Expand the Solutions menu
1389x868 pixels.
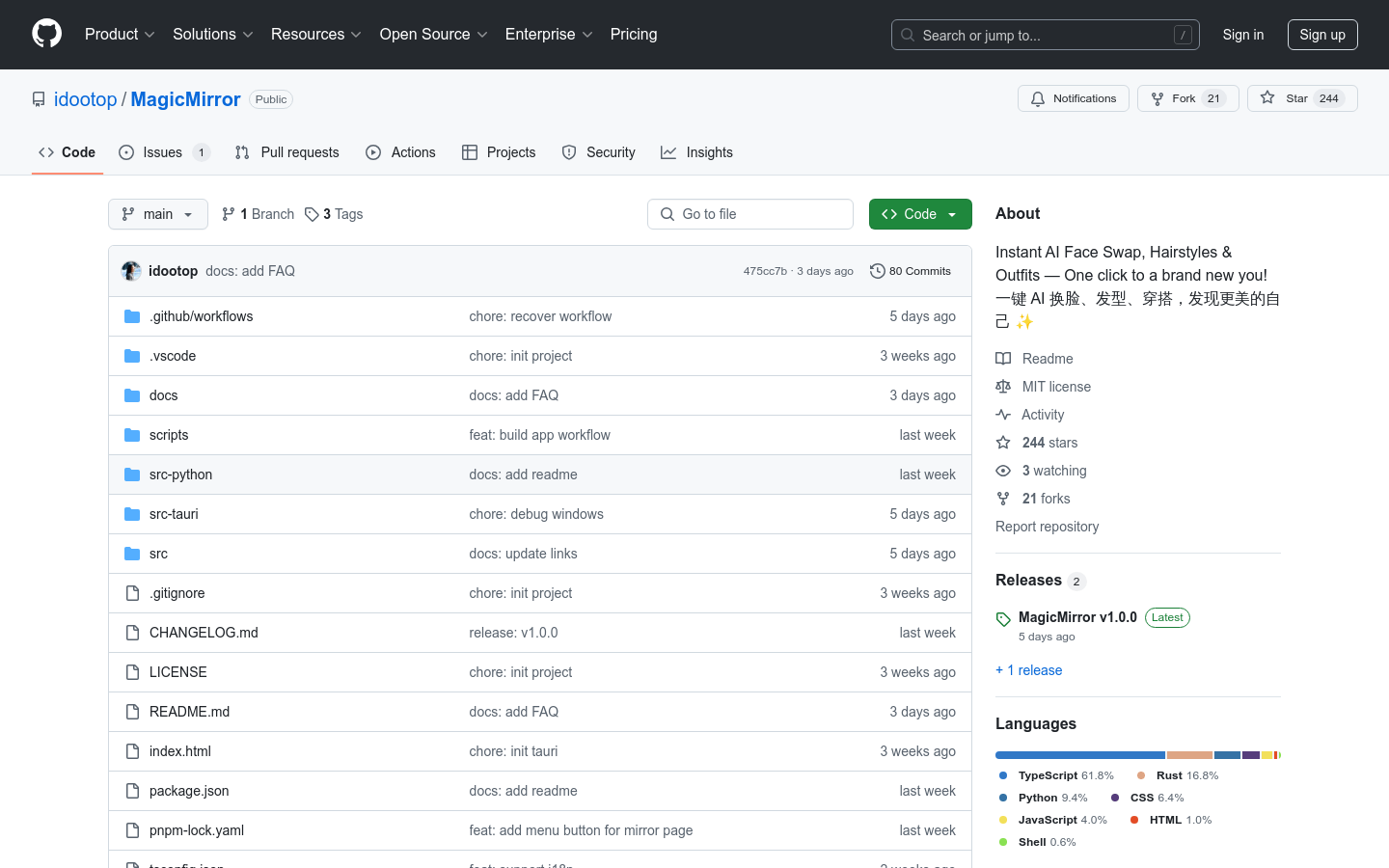click(213, 34)
